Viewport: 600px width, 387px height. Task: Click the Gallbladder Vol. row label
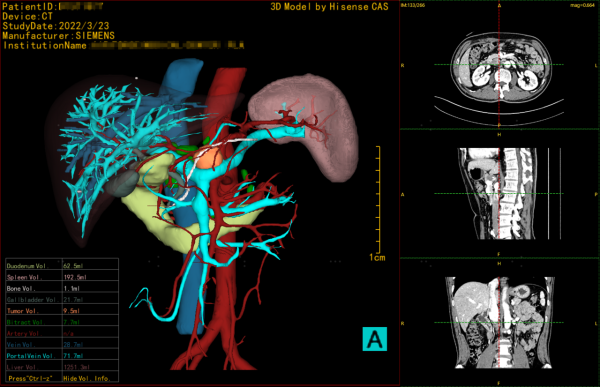tap(31, 299)
